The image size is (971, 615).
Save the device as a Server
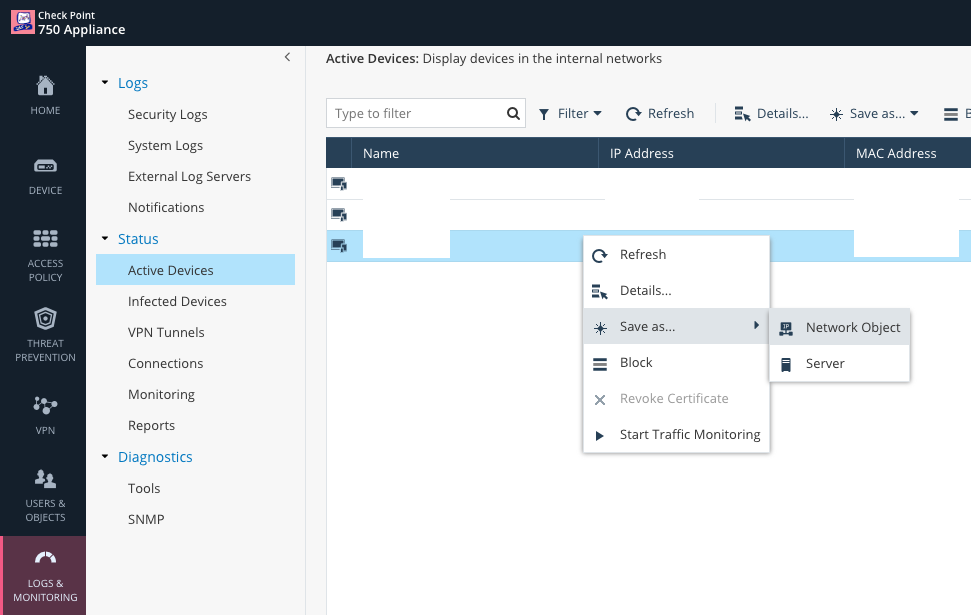point(840,363)
